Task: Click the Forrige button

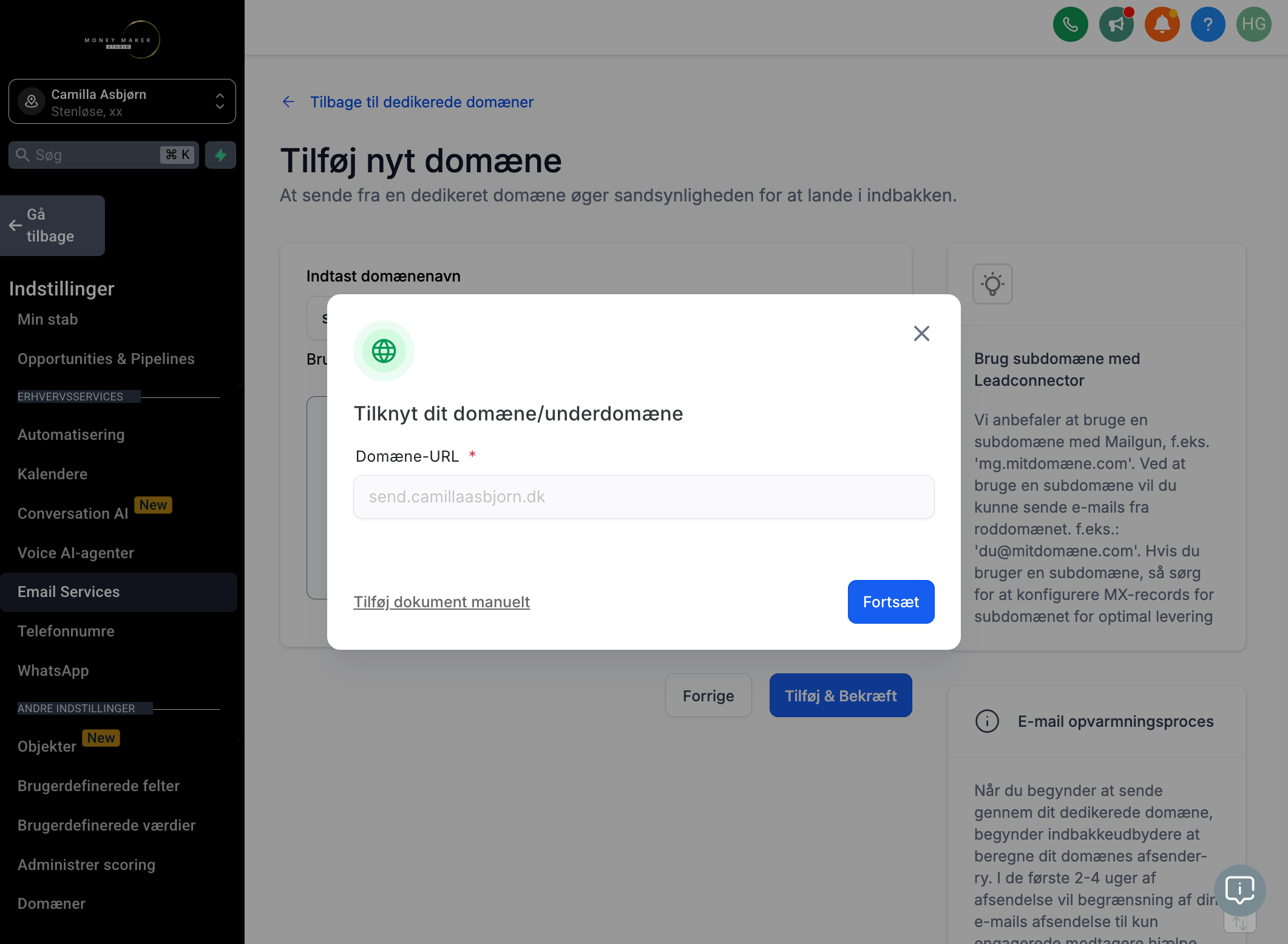Action: click(708, 695)
